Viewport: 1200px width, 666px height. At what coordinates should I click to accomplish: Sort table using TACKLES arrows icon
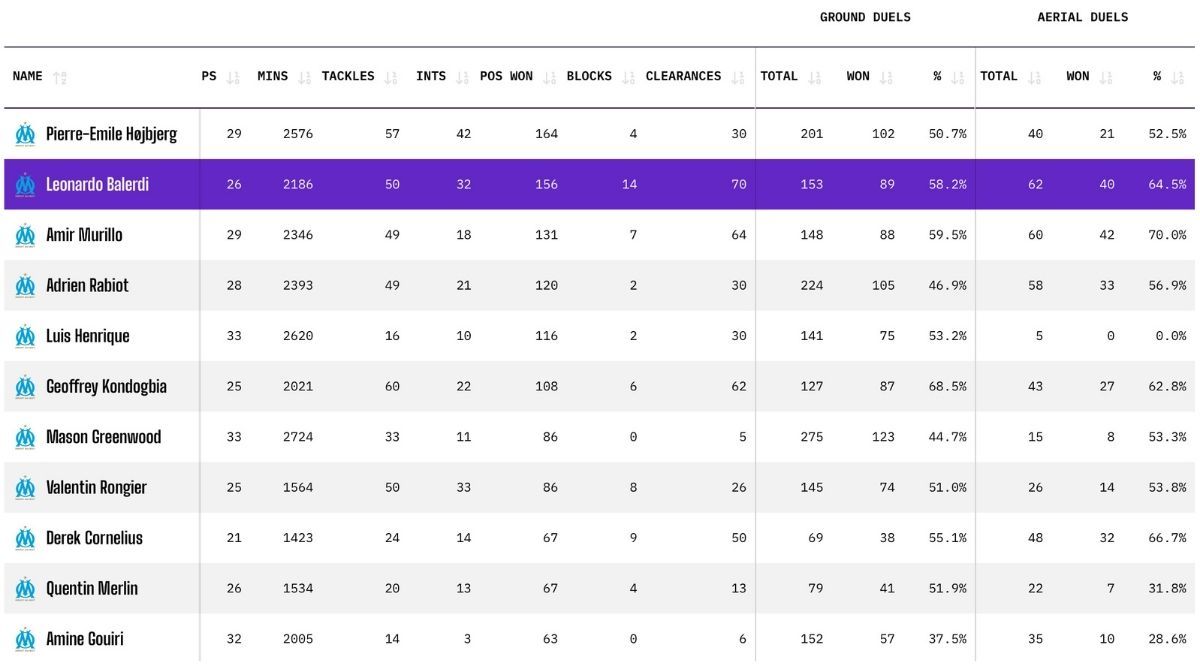click(x=391, y=77)
